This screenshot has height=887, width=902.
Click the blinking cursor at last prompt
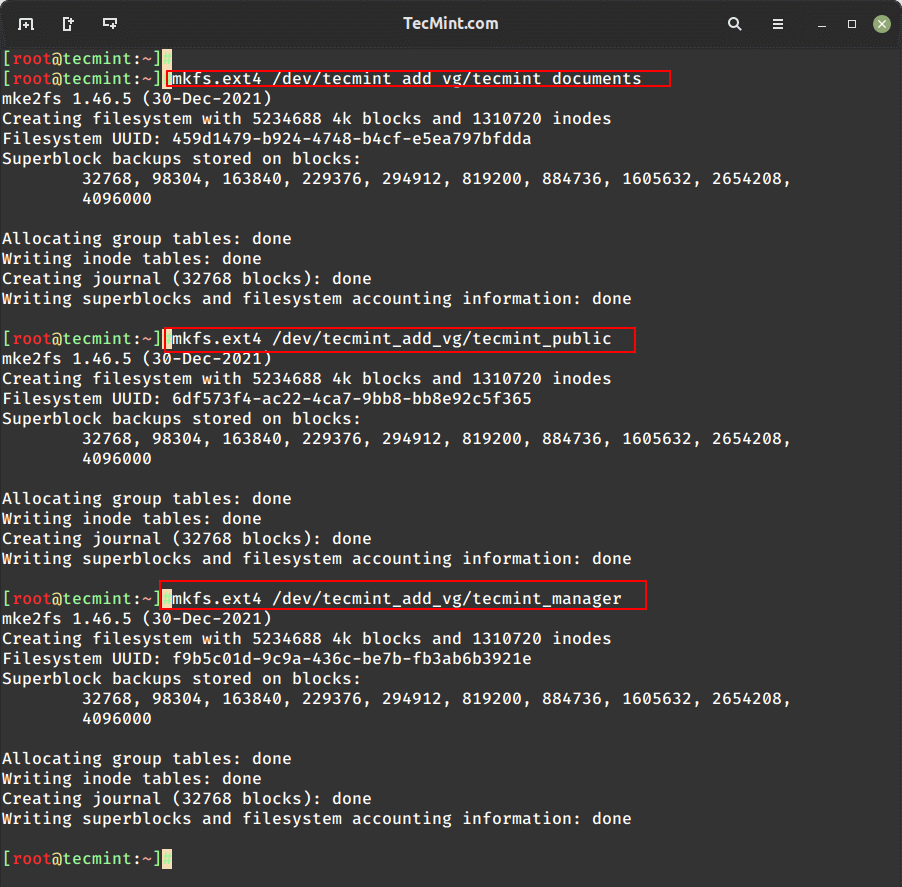click(166, 858)
